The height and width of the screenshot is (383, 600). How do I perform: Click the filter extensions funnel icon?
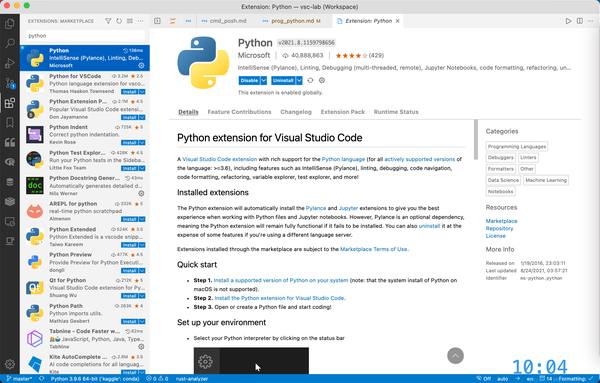(x=108, y=21)
